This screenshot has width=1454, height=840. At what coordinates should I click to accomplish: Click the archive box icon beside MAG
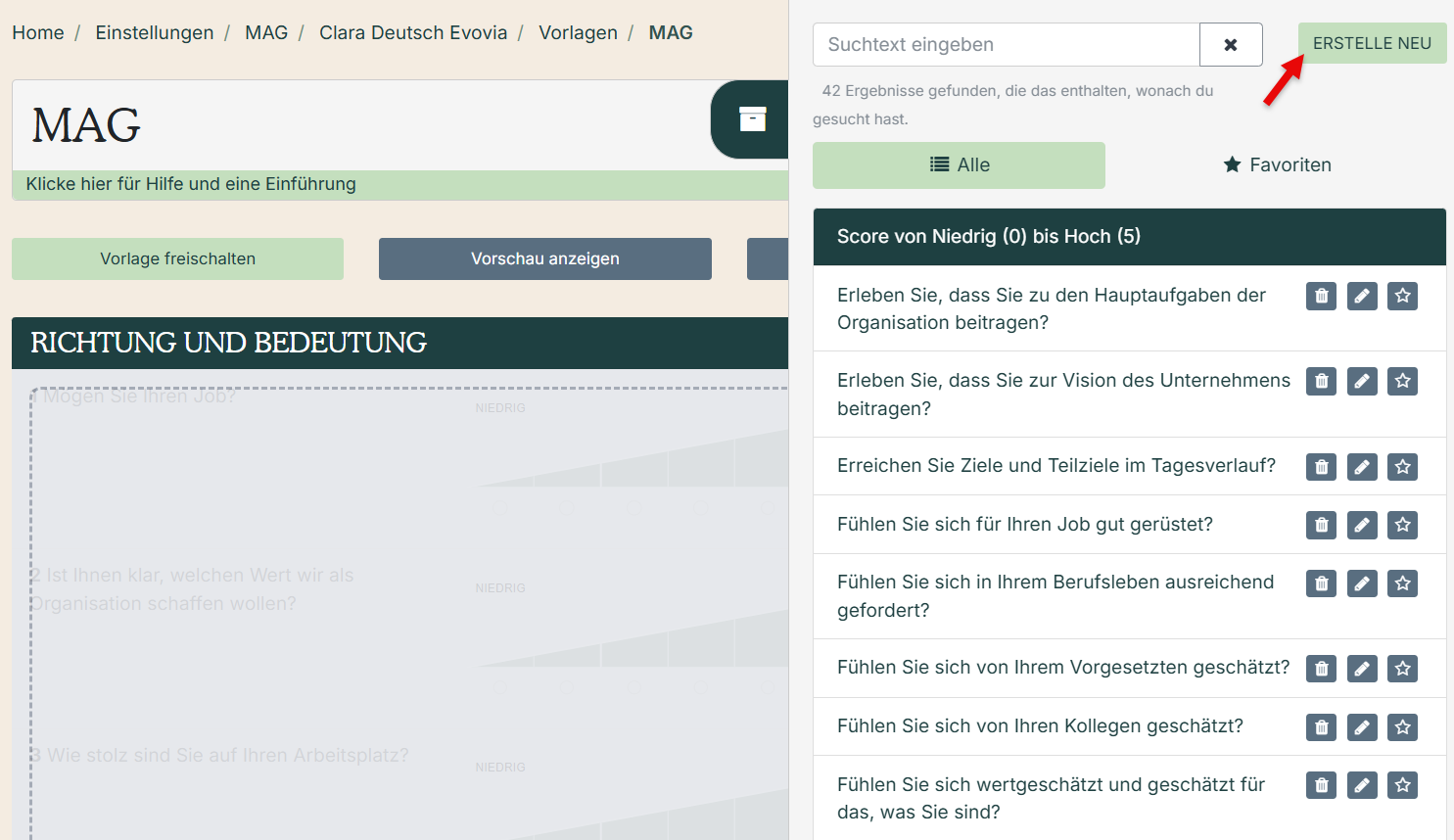pos(752,119)
